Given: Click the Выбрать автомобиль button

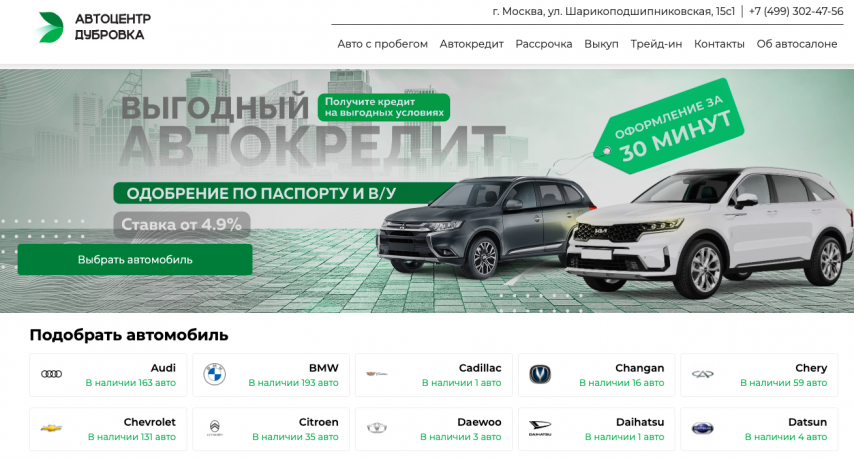Looking at the screenshot, I should pyautogui.click(x=135, y=260).
